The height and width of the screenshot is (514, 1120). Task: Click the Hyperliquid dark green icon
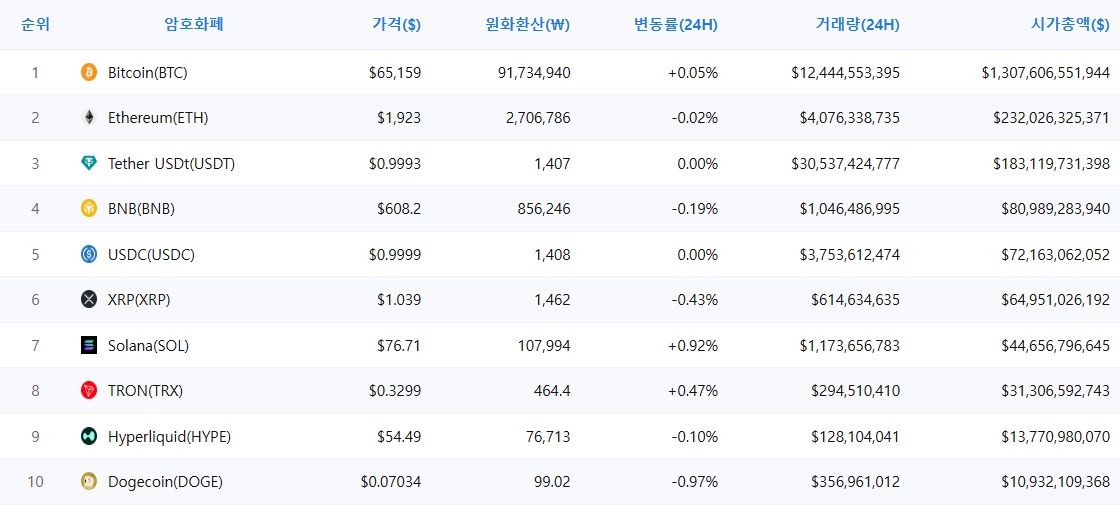click(89, 436)
